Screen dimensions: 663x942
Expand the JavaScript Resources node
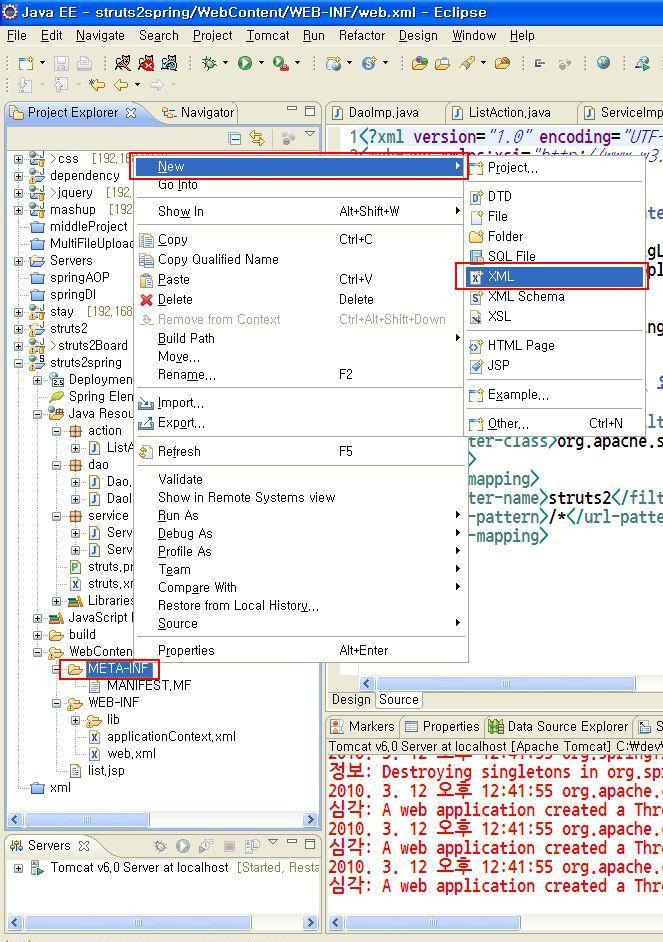pyautogui.click(x=37, y=618)
